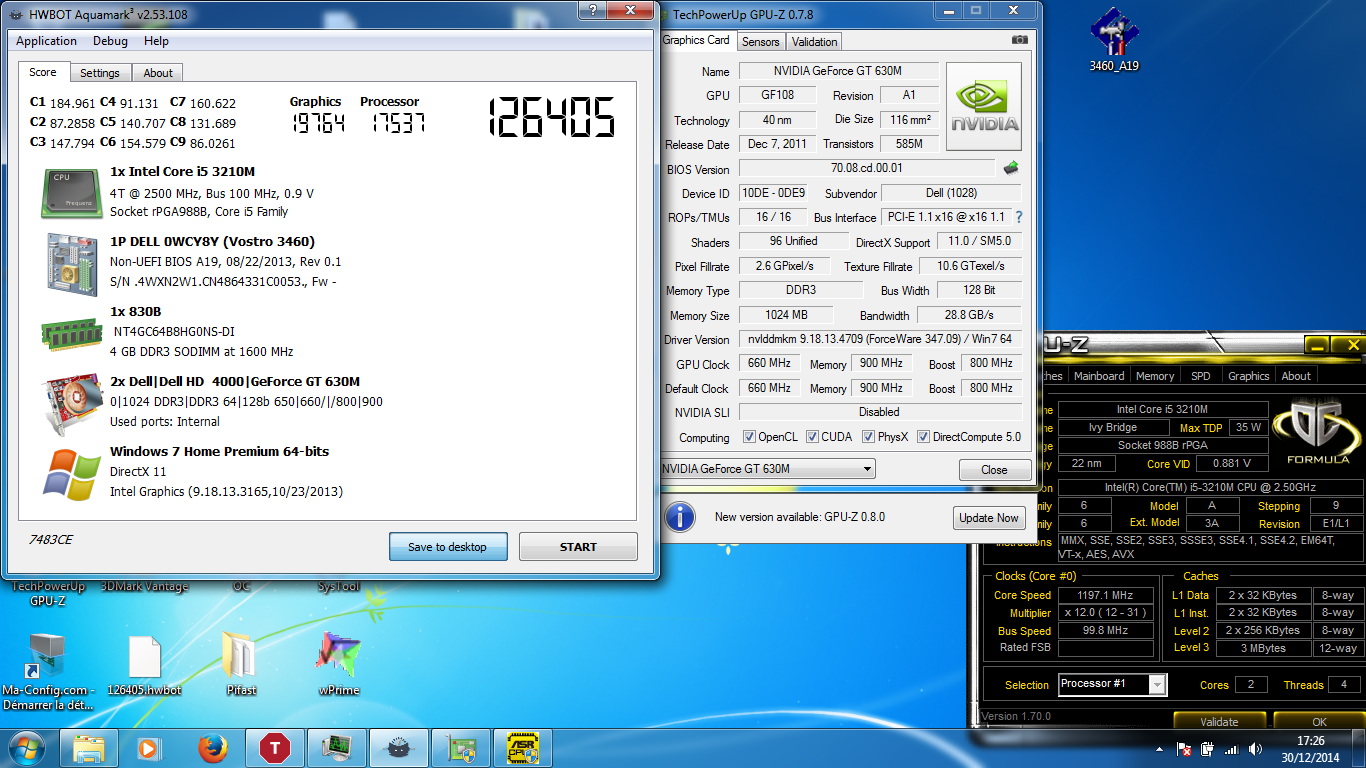
Task: Select the Graphics Card tab in GPU-Z
Action: pyautogui.click(x=697, y=40)
